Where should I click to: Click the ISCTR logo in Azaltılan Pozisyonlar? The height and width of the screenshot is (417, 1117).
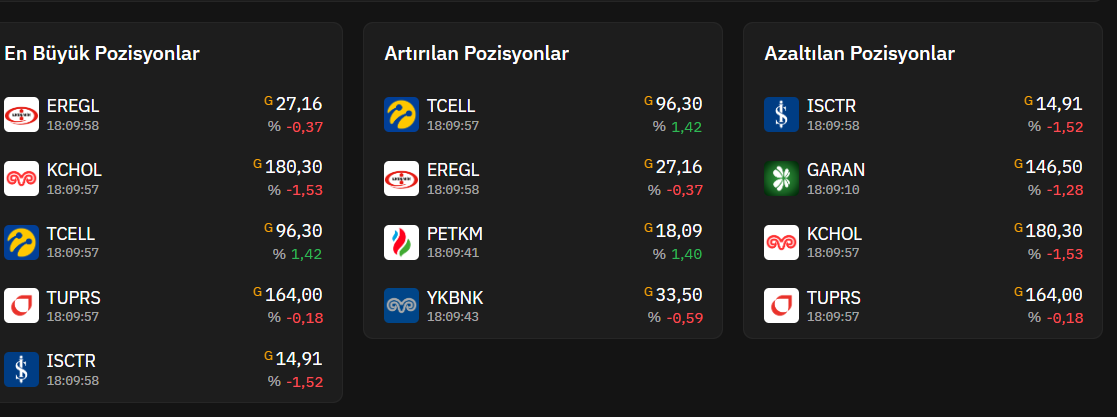click(781, 115)
